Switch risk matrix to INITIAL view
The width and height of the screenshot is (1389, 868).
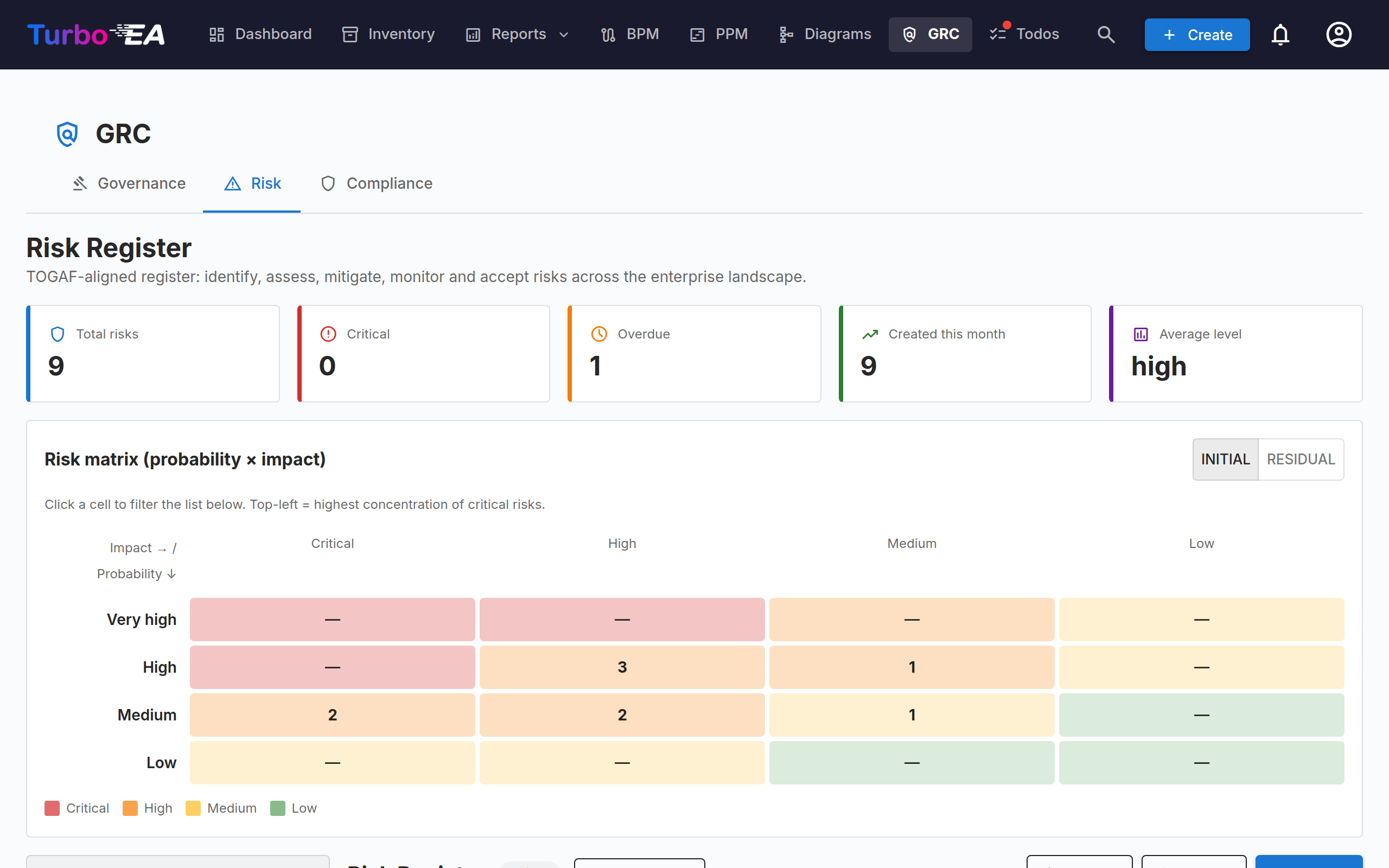[x=1225, y=459]
